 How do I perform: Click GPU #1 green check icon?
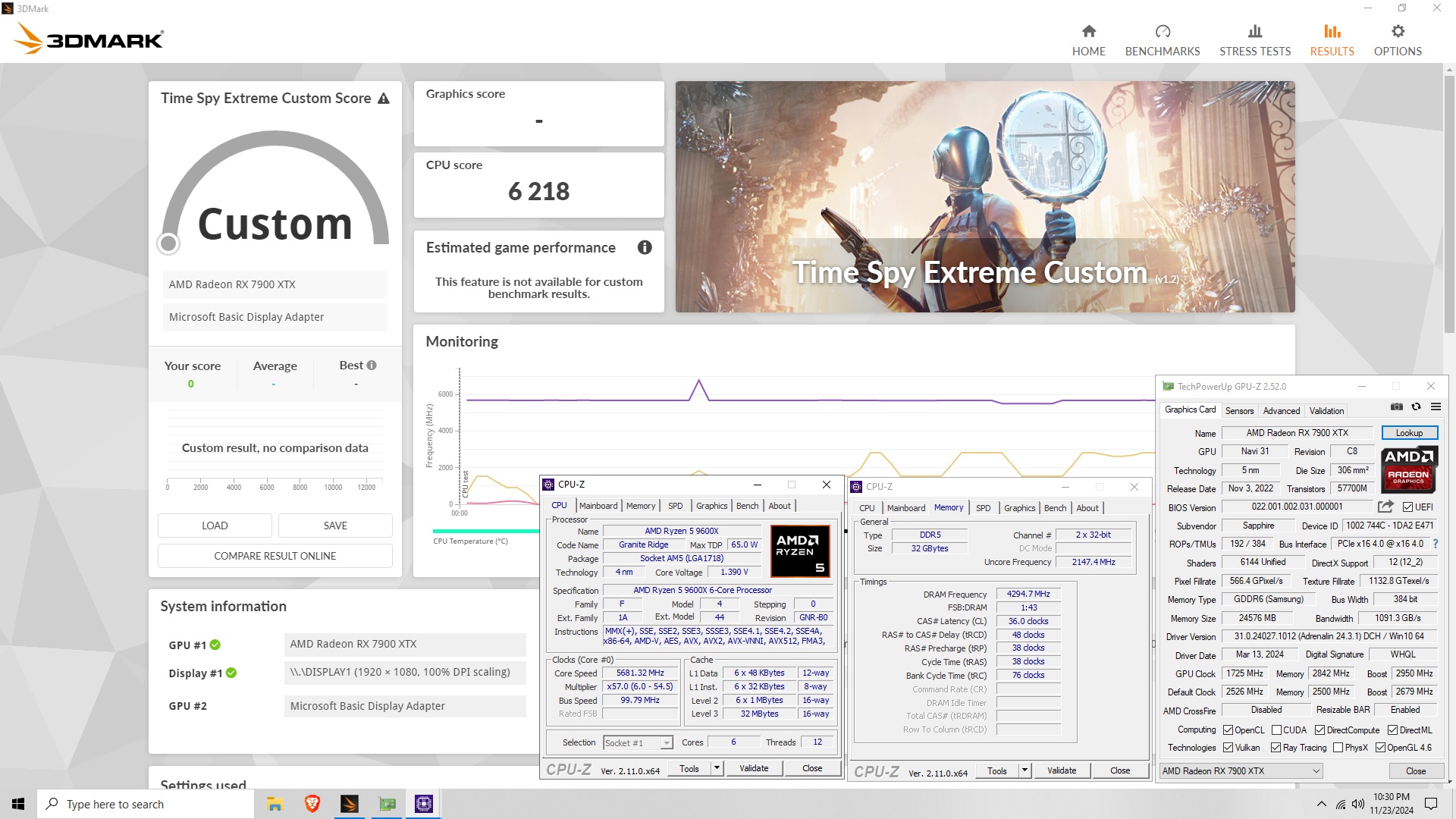pos(215,645)
